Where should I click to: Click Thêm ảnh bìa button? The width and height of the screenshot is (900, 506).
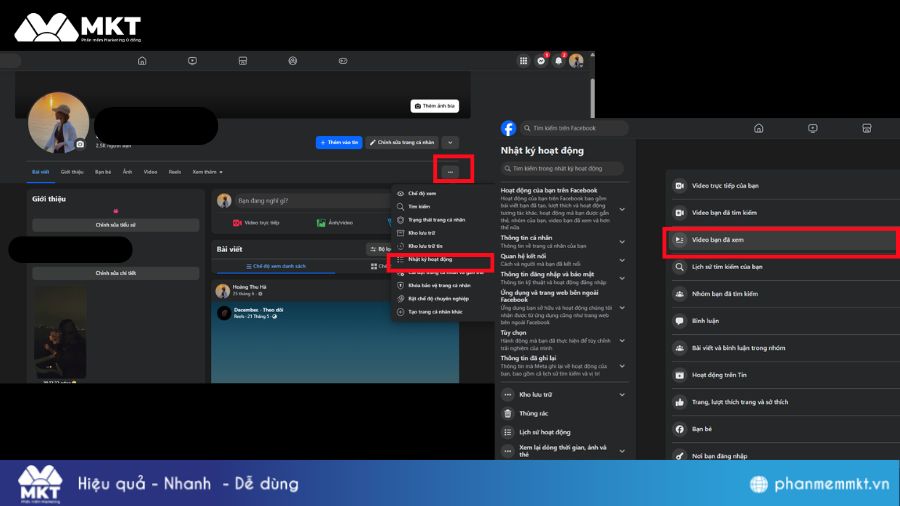(435, 106)
